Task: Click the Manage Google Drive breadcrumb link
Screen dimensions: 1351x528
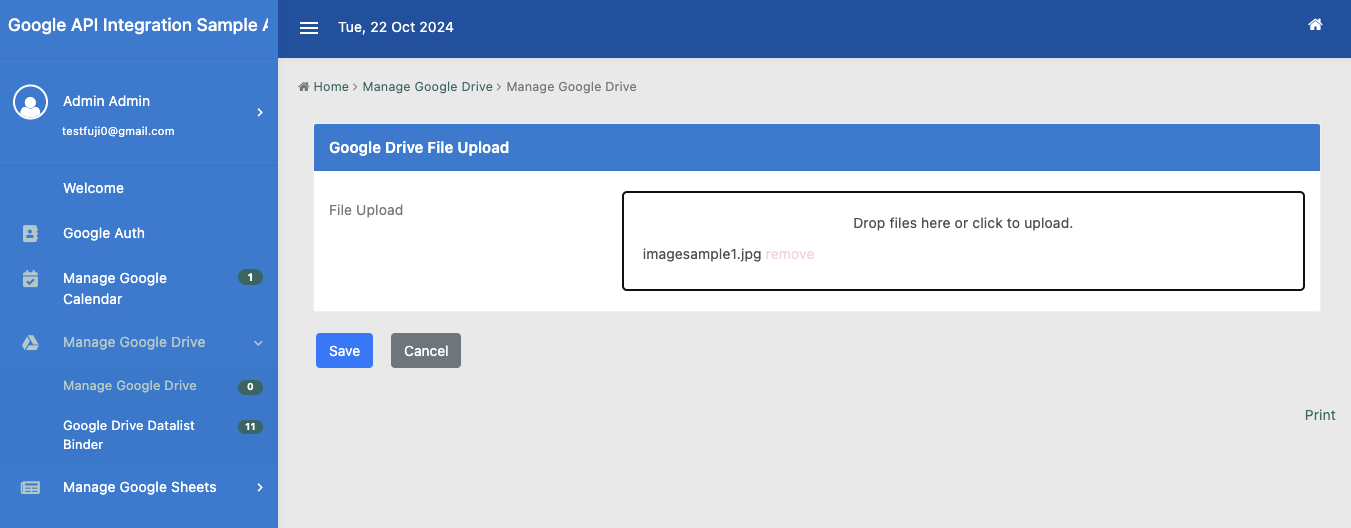Action: pos(427,87)
